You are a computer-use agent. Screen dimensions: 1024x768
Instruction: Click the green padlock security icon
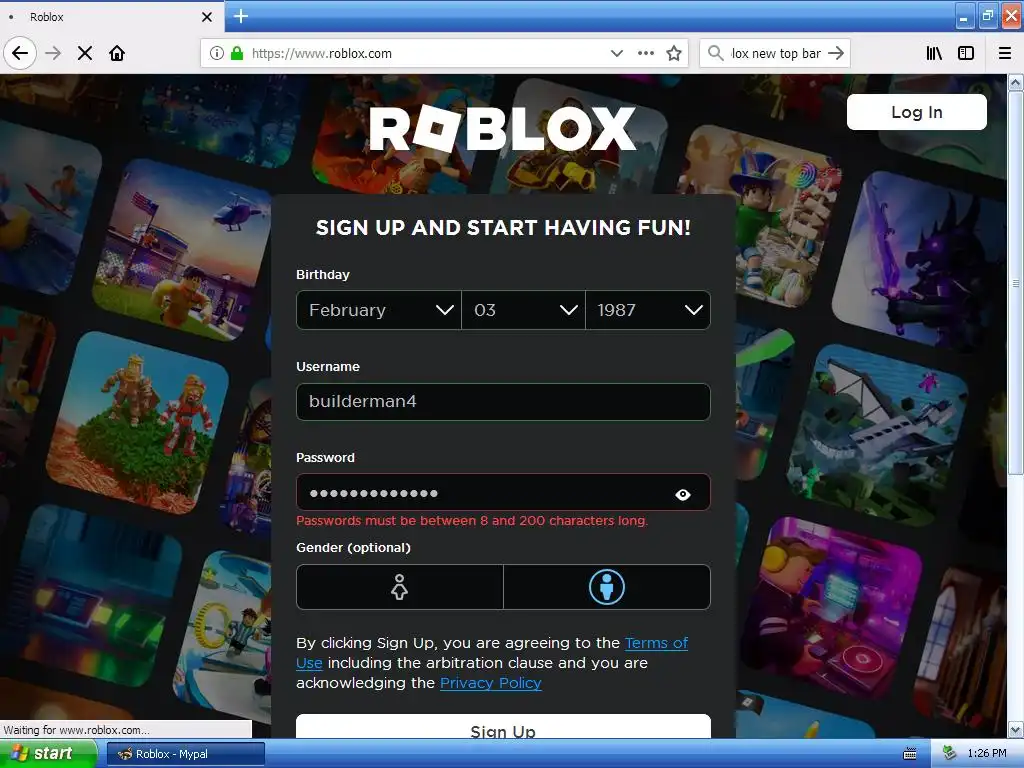tap(236, 53)
